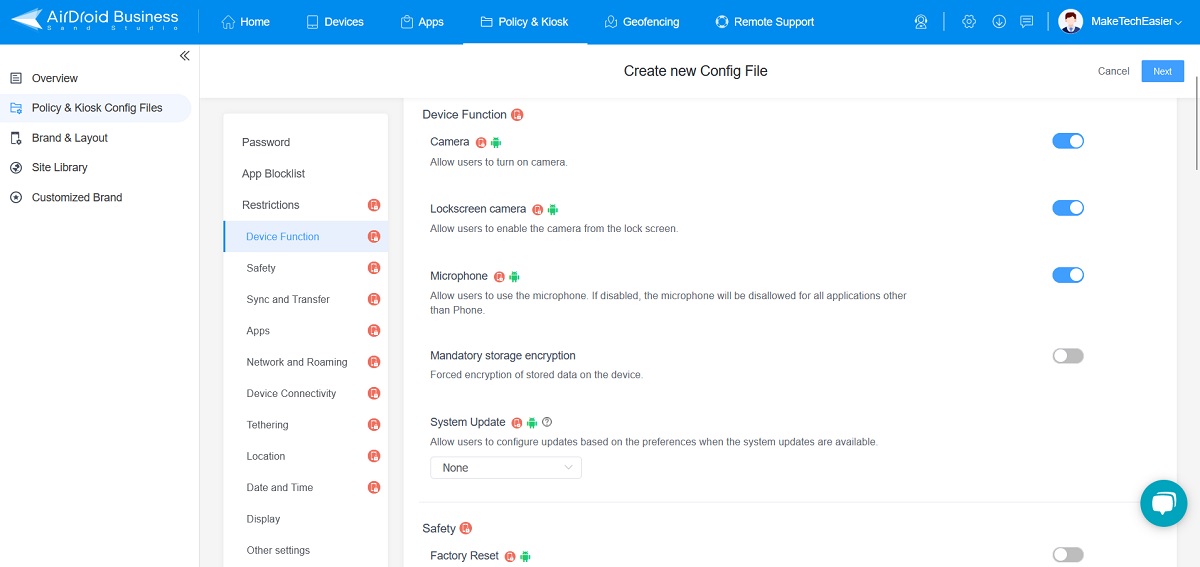1200x567 pixels.
Task: Disable the Camera toggle
Action: 1067,142
